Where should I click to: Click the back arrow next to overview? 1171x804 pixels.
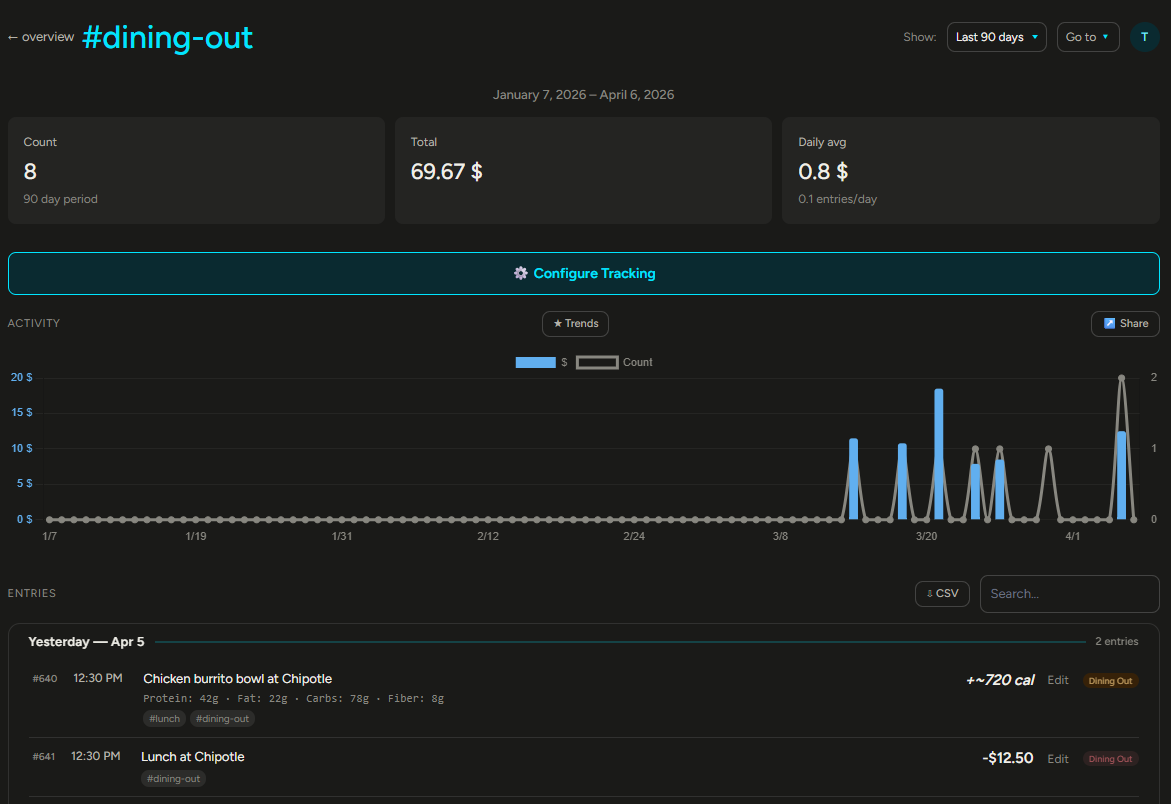pyautogui.click(x=12, y=36)
